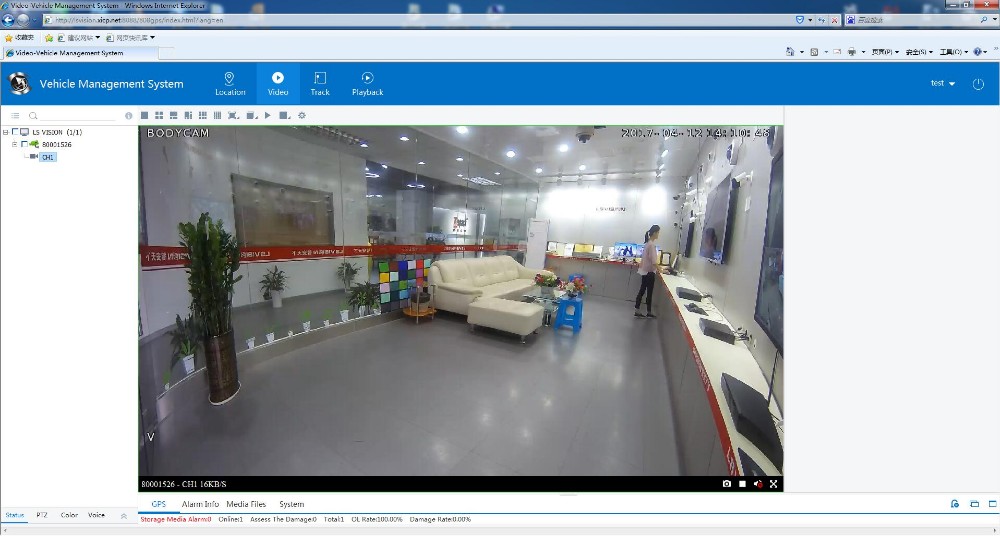Click Storage Media Alarm status text

click(176, 519)
